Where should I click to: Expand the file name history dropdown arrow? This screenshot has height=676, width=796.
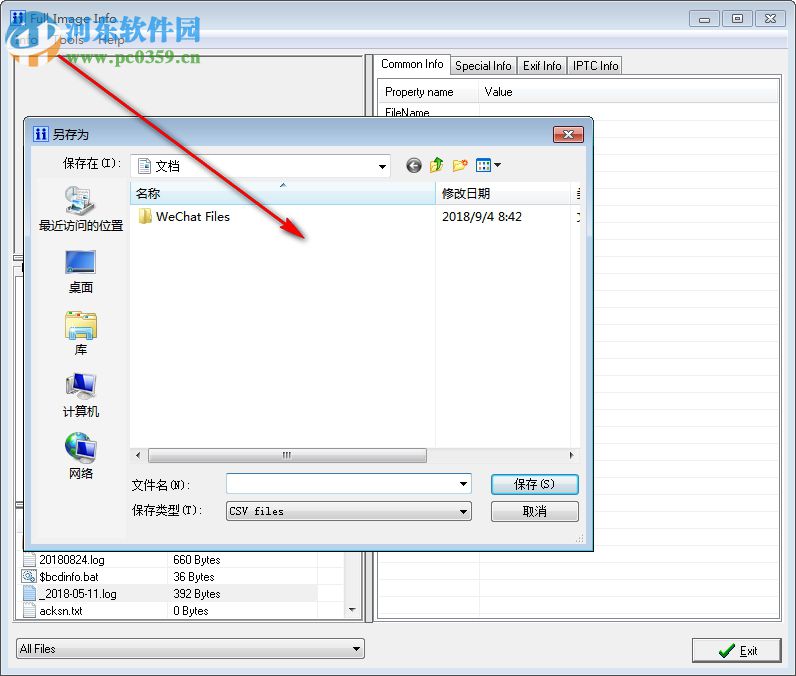(x=463, y=484)
